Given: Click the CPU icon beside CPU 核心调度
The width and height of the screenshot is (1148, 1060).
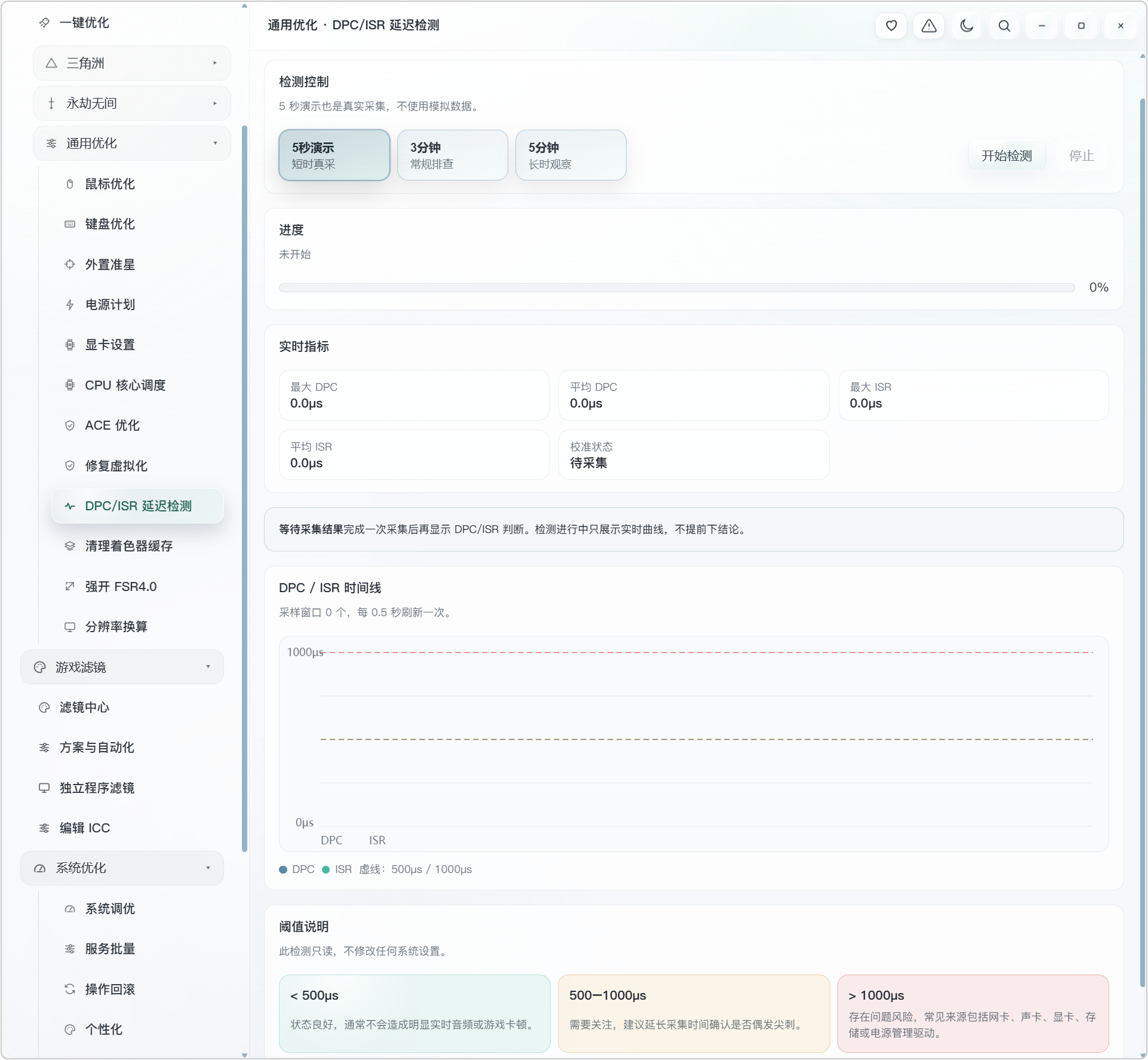Looking at the screenshot, I should [x=70, y=385].
